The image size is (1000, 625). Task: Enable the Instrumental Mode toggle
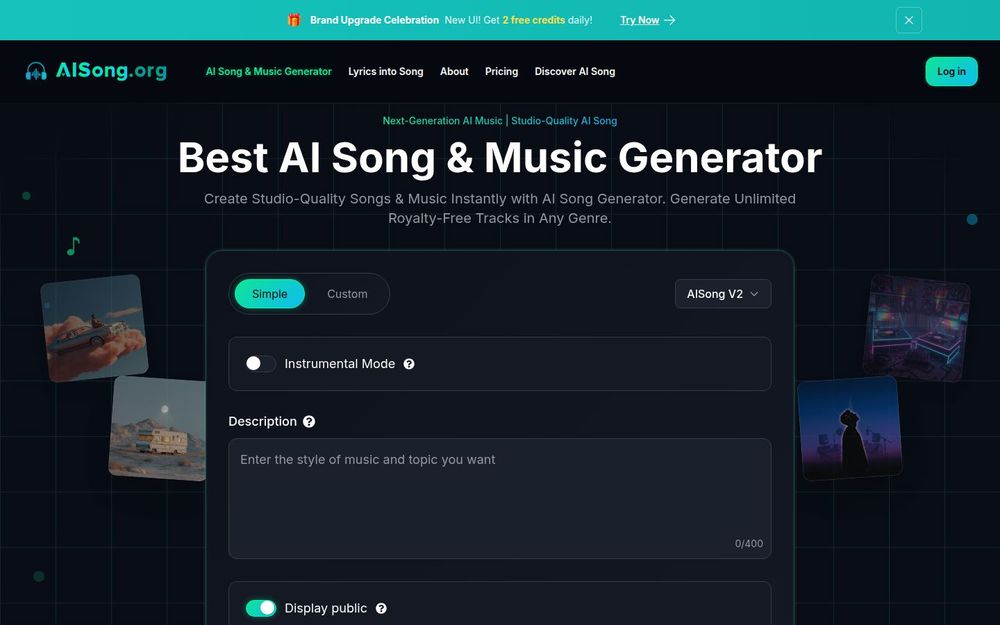click(x=260, y=364)
